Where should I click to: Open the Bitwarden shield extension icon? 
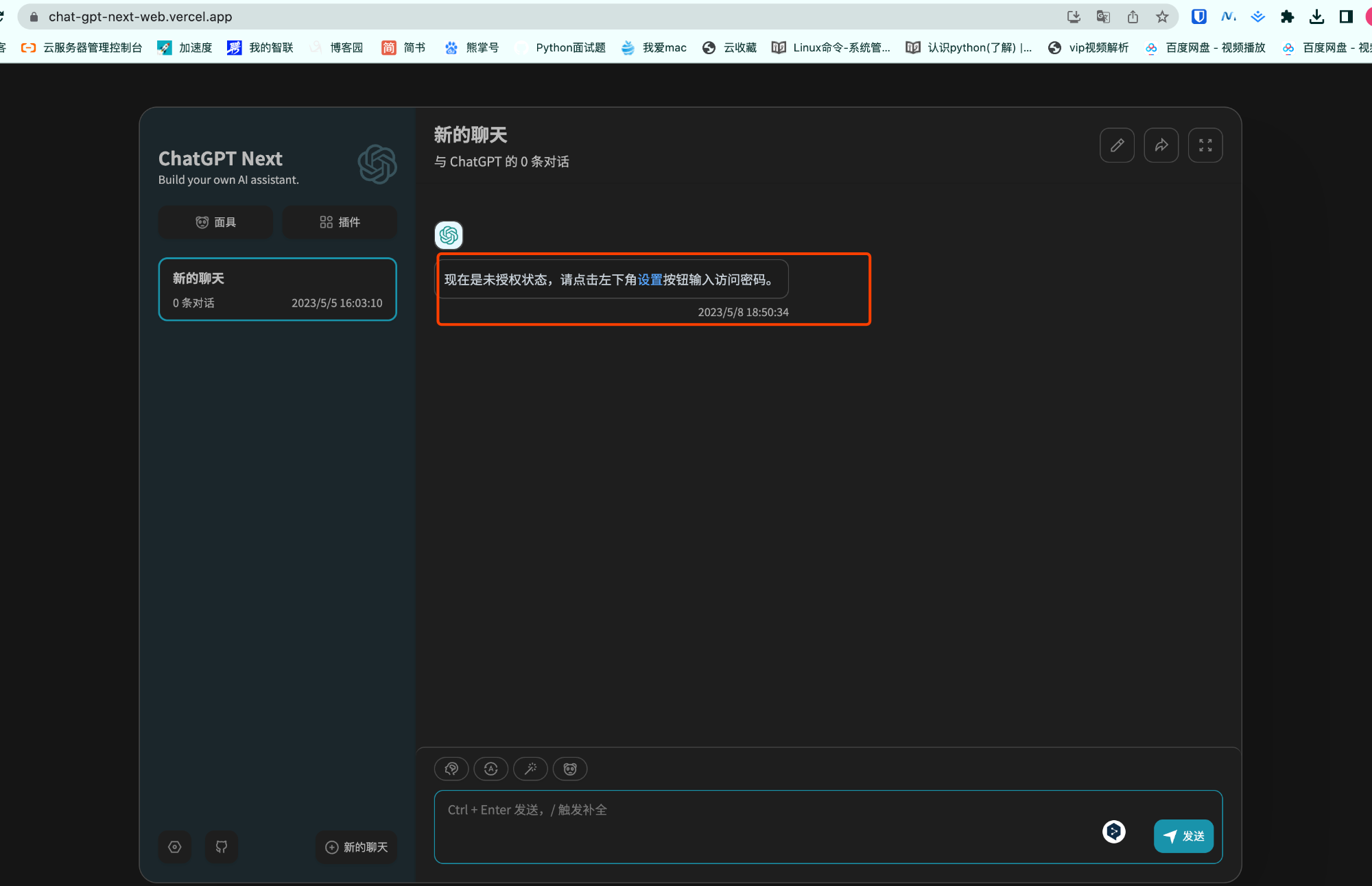(x=1199, y=16)
